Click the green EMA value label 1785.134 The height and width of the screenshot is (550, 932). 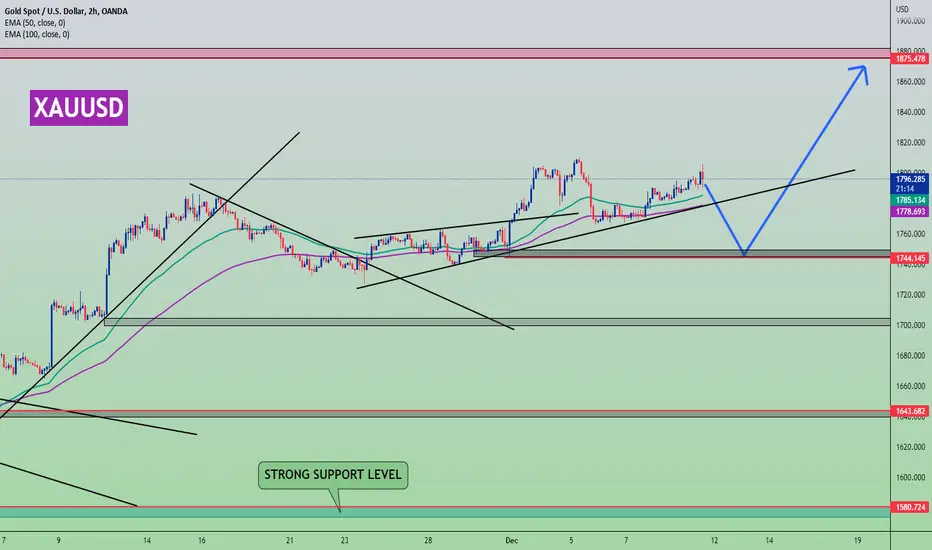click(910, 200)
